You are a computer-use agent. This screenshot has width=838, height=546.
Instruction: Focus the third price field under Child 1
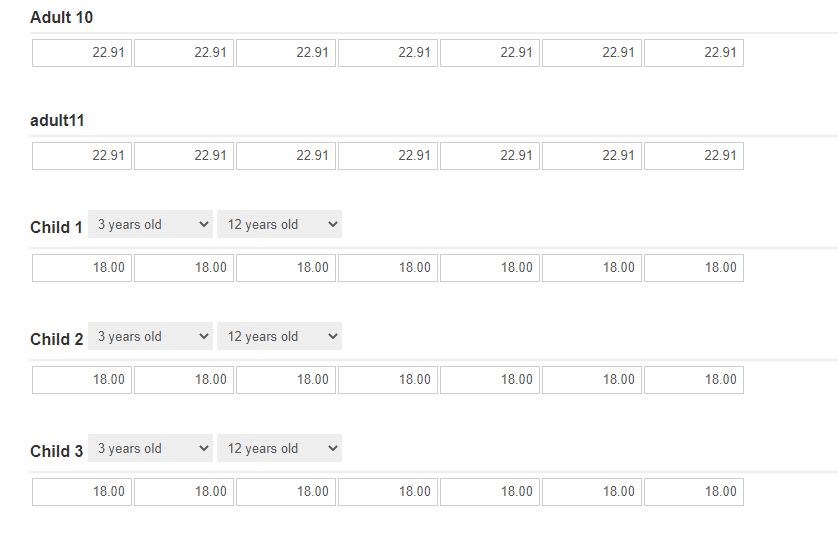[x=286, y=268]
